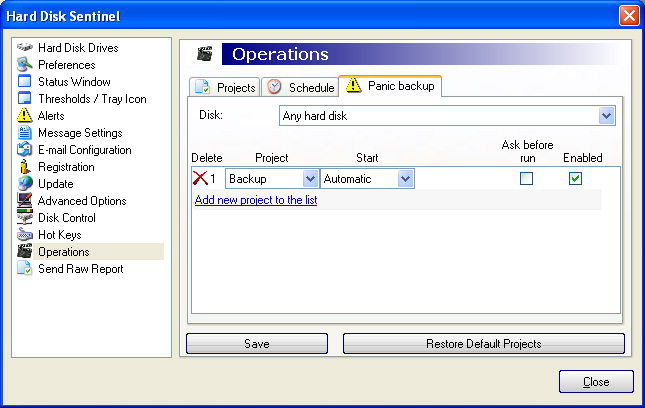645x408 pixels.
Task: Enable the Ask before run checkbox
Action: tap(526, 178)
